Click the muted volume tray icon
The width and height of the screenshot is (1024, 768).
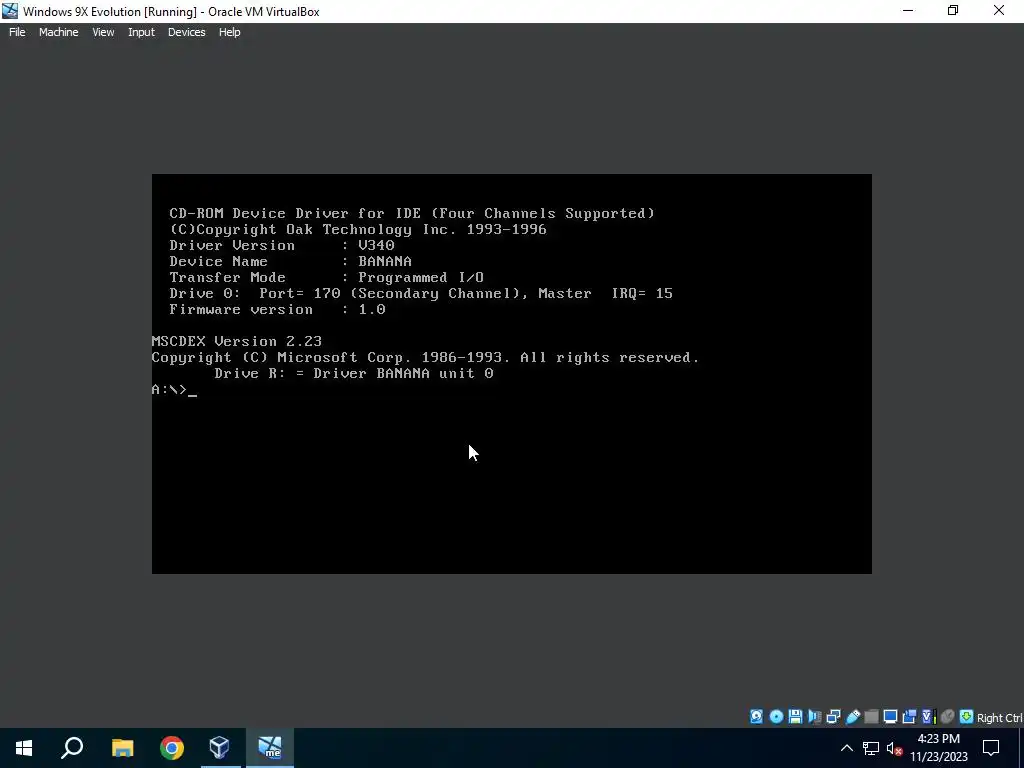pos(894,748)
